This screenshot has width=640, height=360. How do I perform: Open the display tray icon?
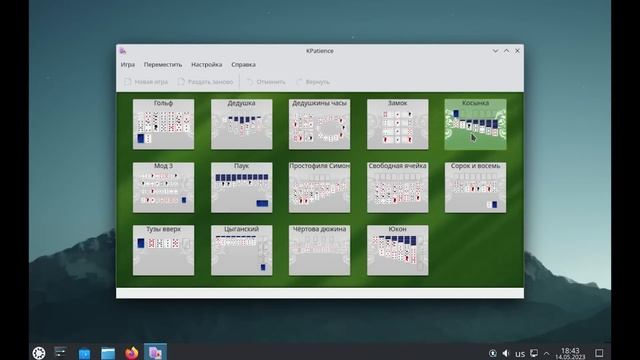coord(534,353)
